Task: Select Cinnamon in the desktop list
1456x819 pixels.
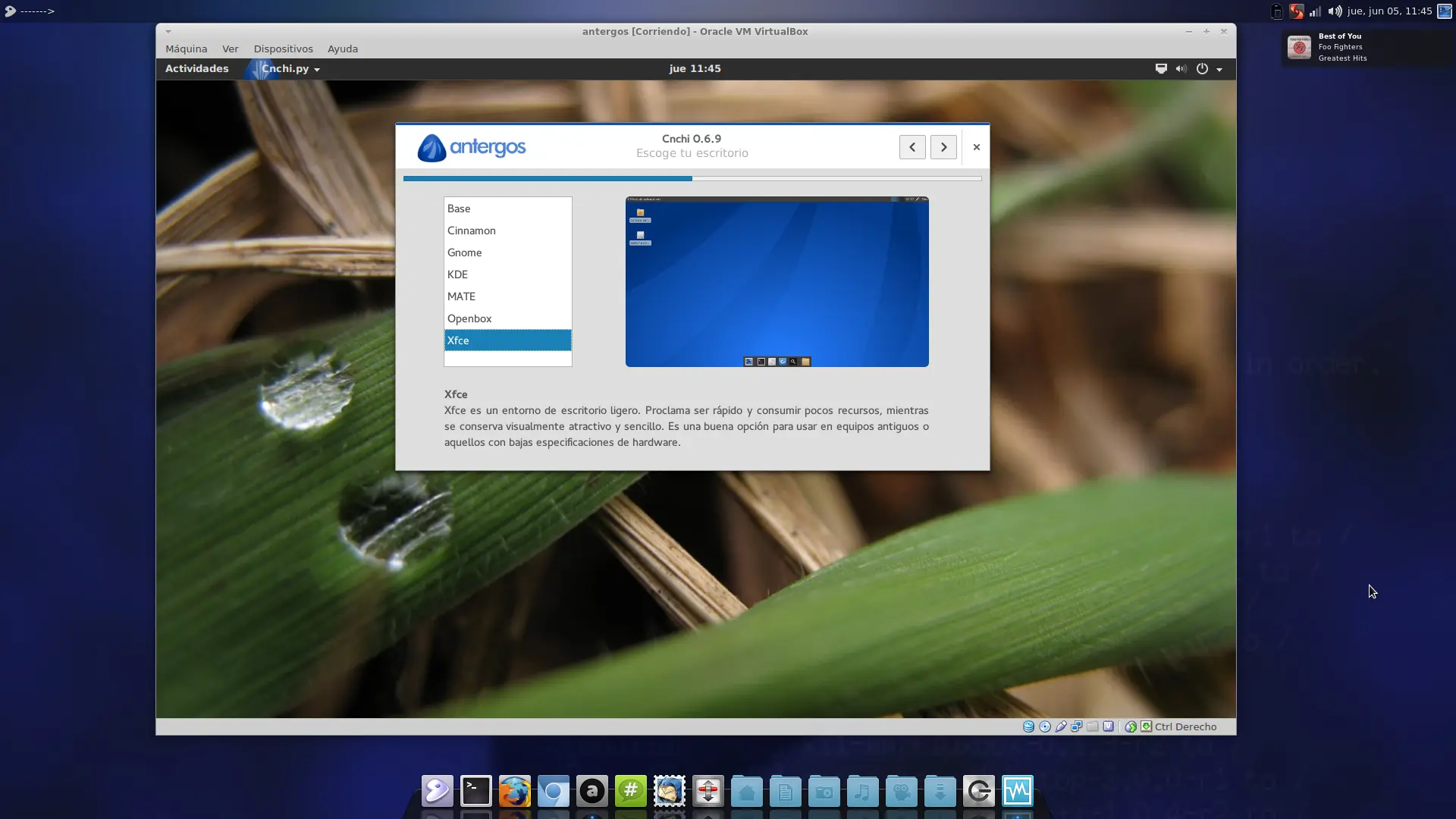Action: [508, 231]
